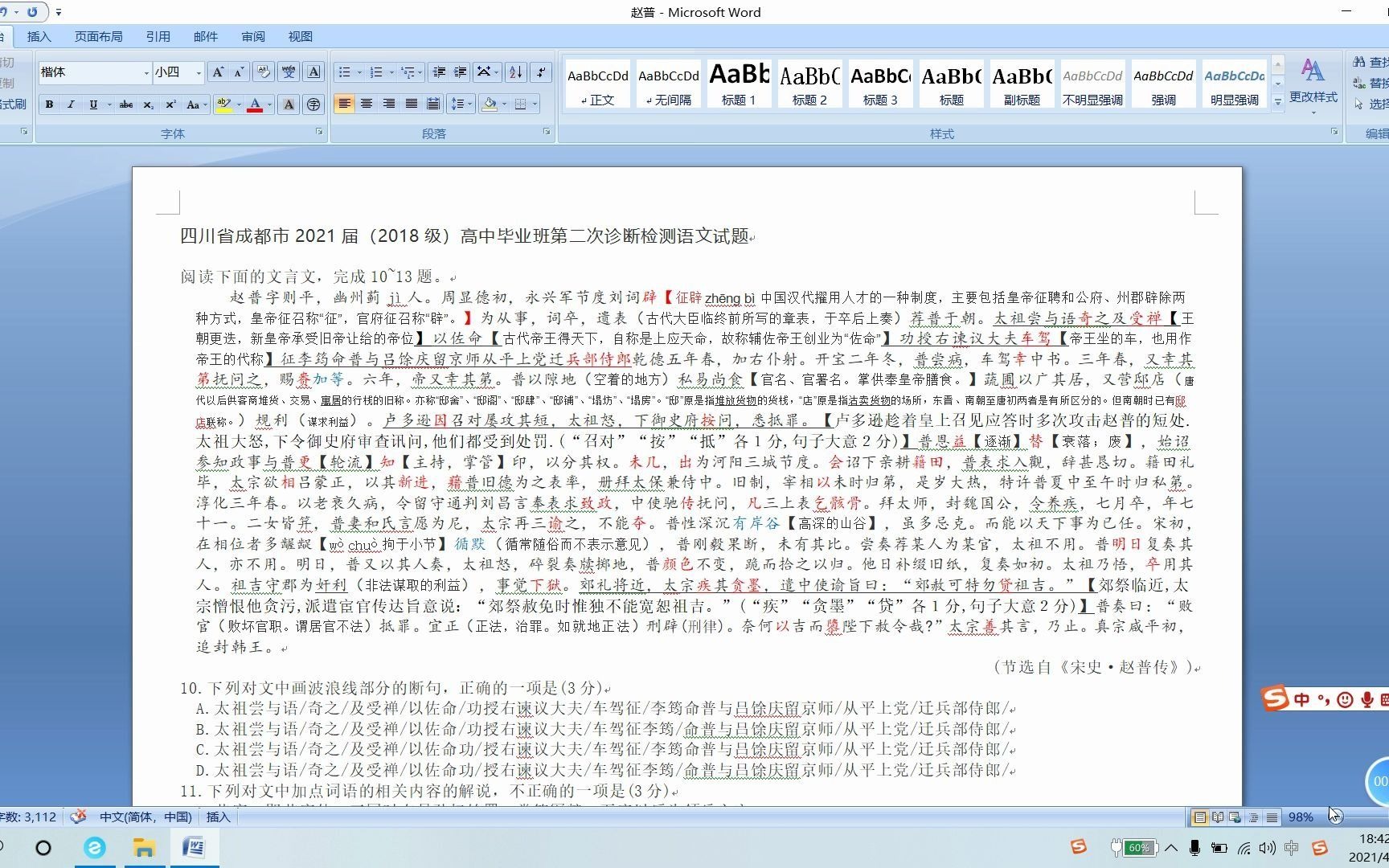Open the 视图 ribbon tab
Screen dimensions: 1389x868
pos(301,36)
